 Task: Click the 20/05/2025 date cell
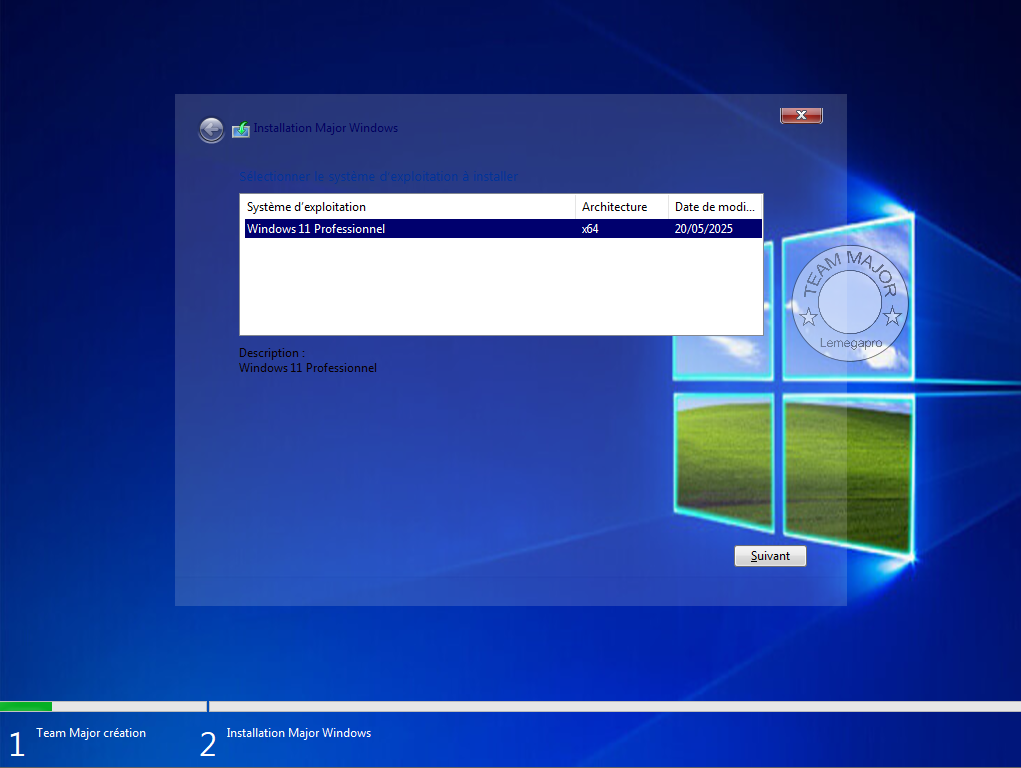click(703, 229)
